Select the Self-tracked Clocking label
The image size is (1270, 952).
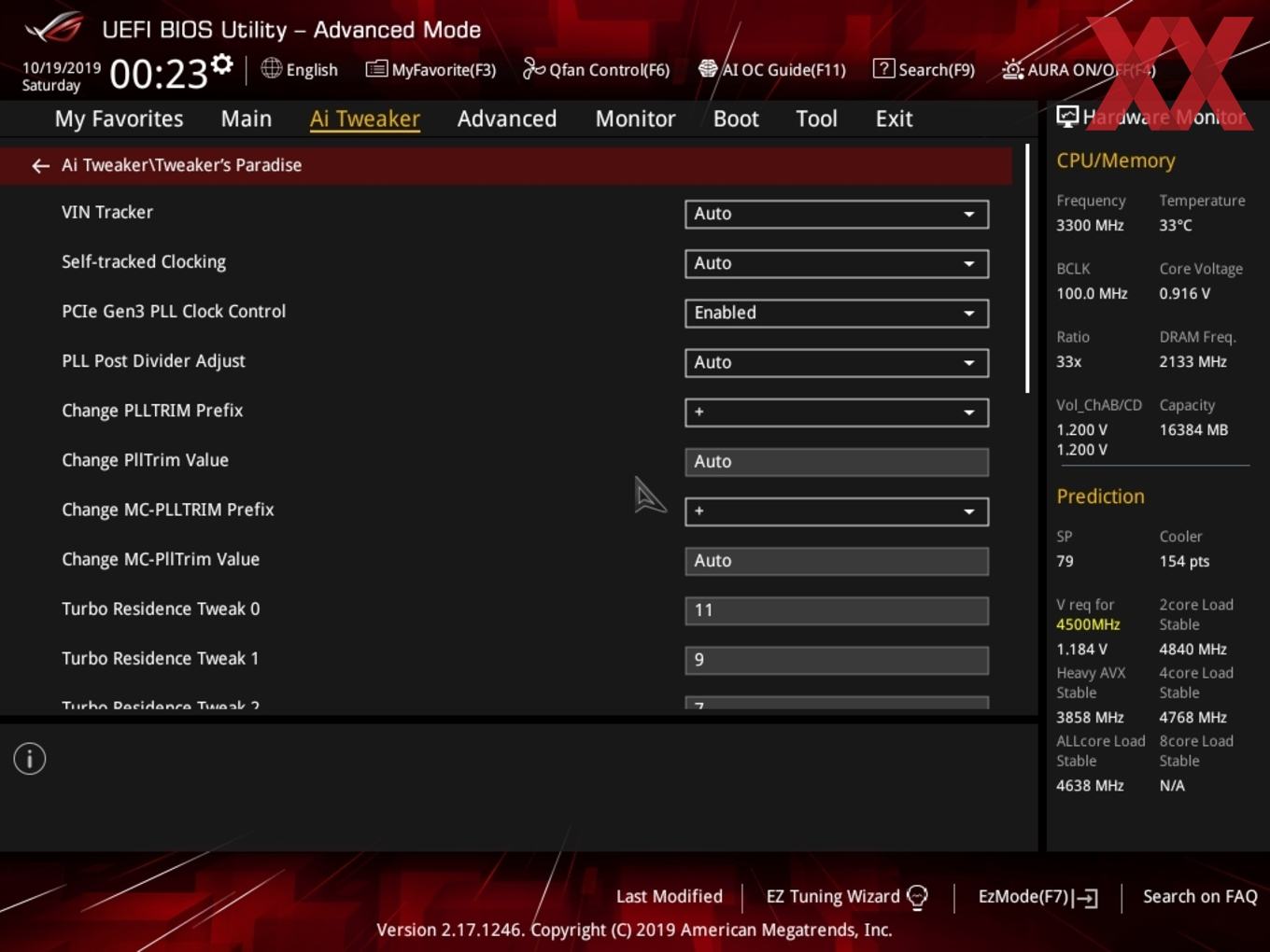coord(144,262)
